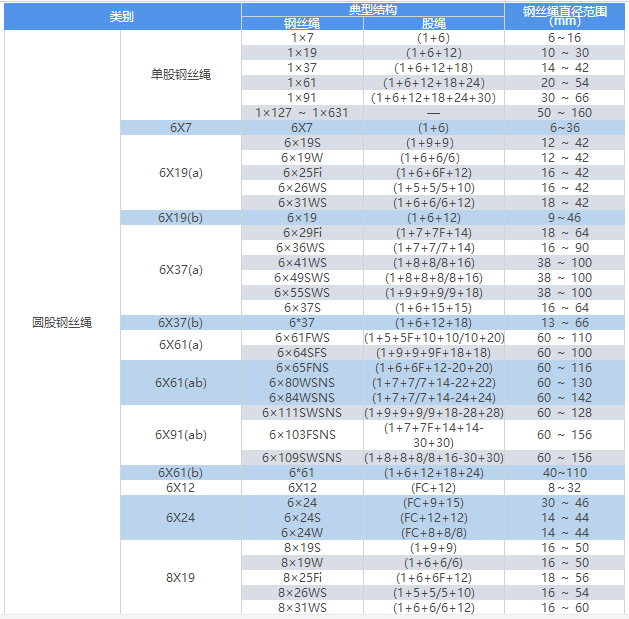
Task: Click the 6×109SWSNS rope cell
Action: pyautogui.click(x=302, y=457)
